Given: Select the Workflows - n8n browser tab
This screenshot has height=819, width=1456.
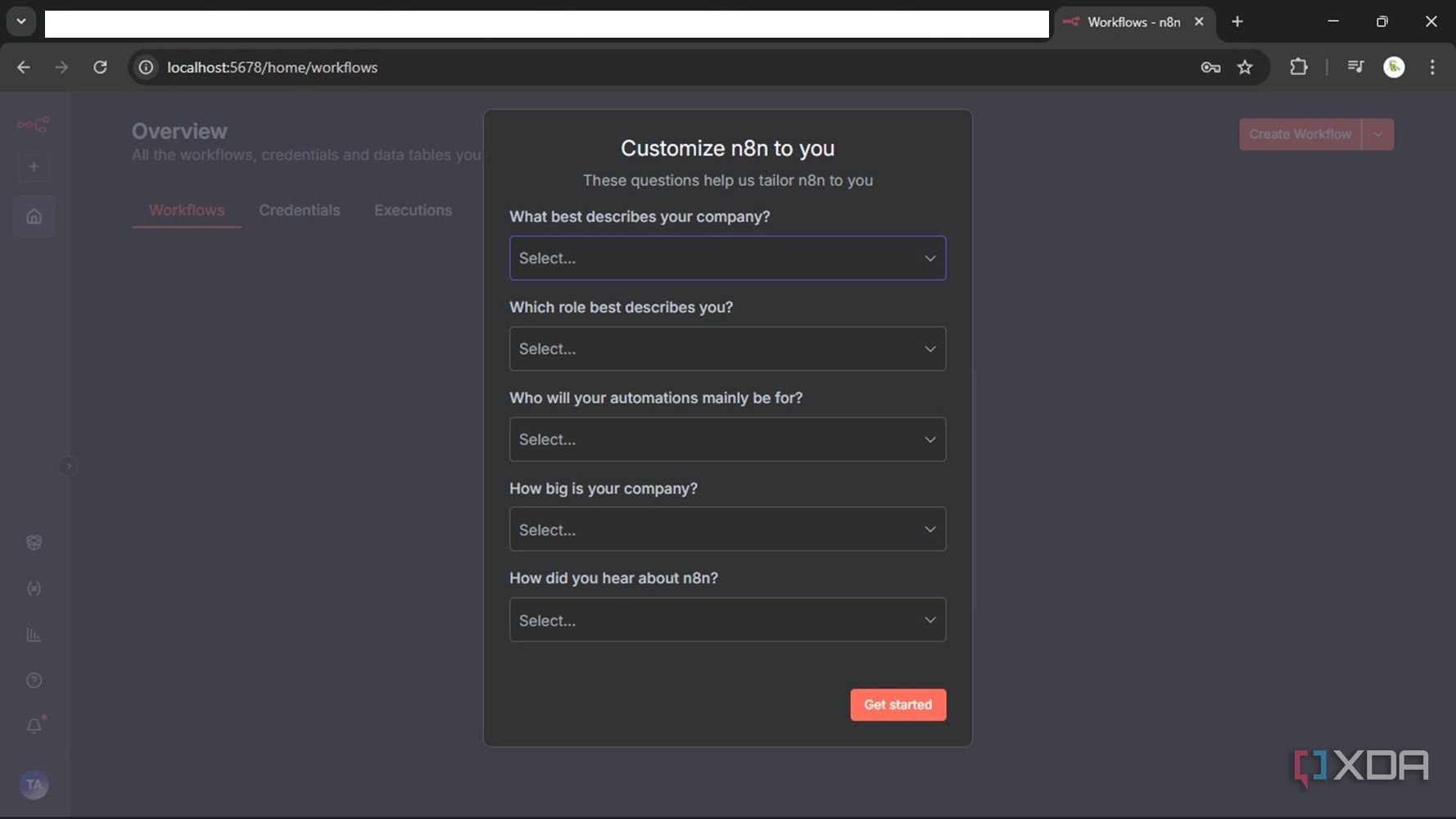Looking at the screenshot, I should click(x=1133, y=22).
